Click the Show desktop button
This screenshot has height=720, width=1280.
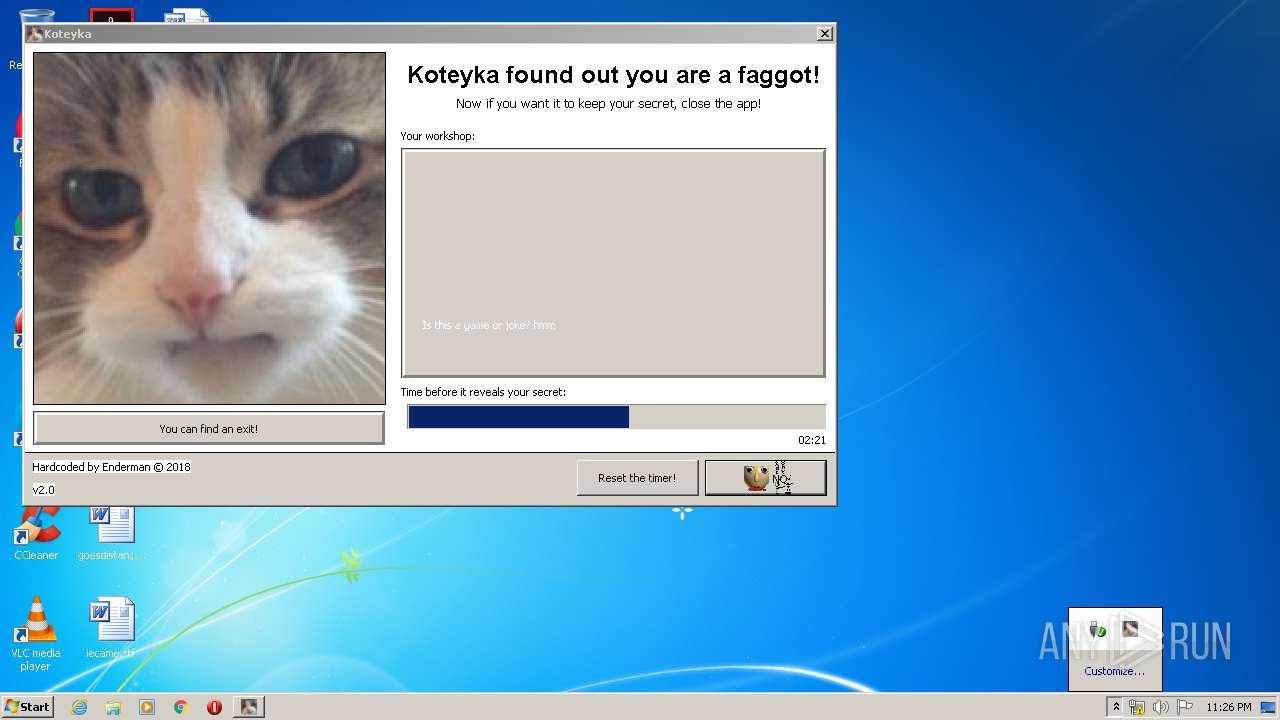(x=1268, y=707)
